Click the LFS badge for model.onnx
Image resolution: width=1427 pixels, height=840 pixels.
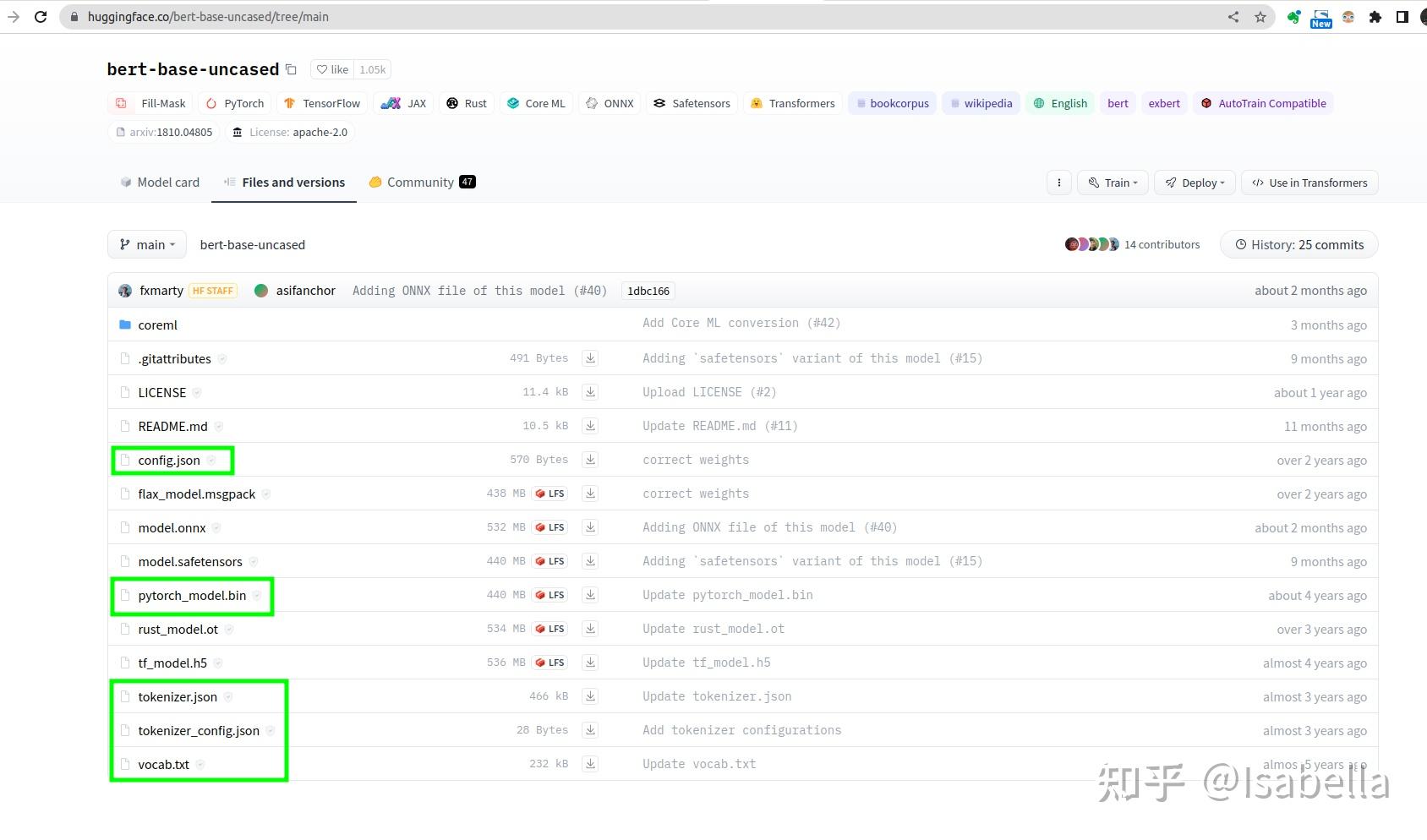549,527
